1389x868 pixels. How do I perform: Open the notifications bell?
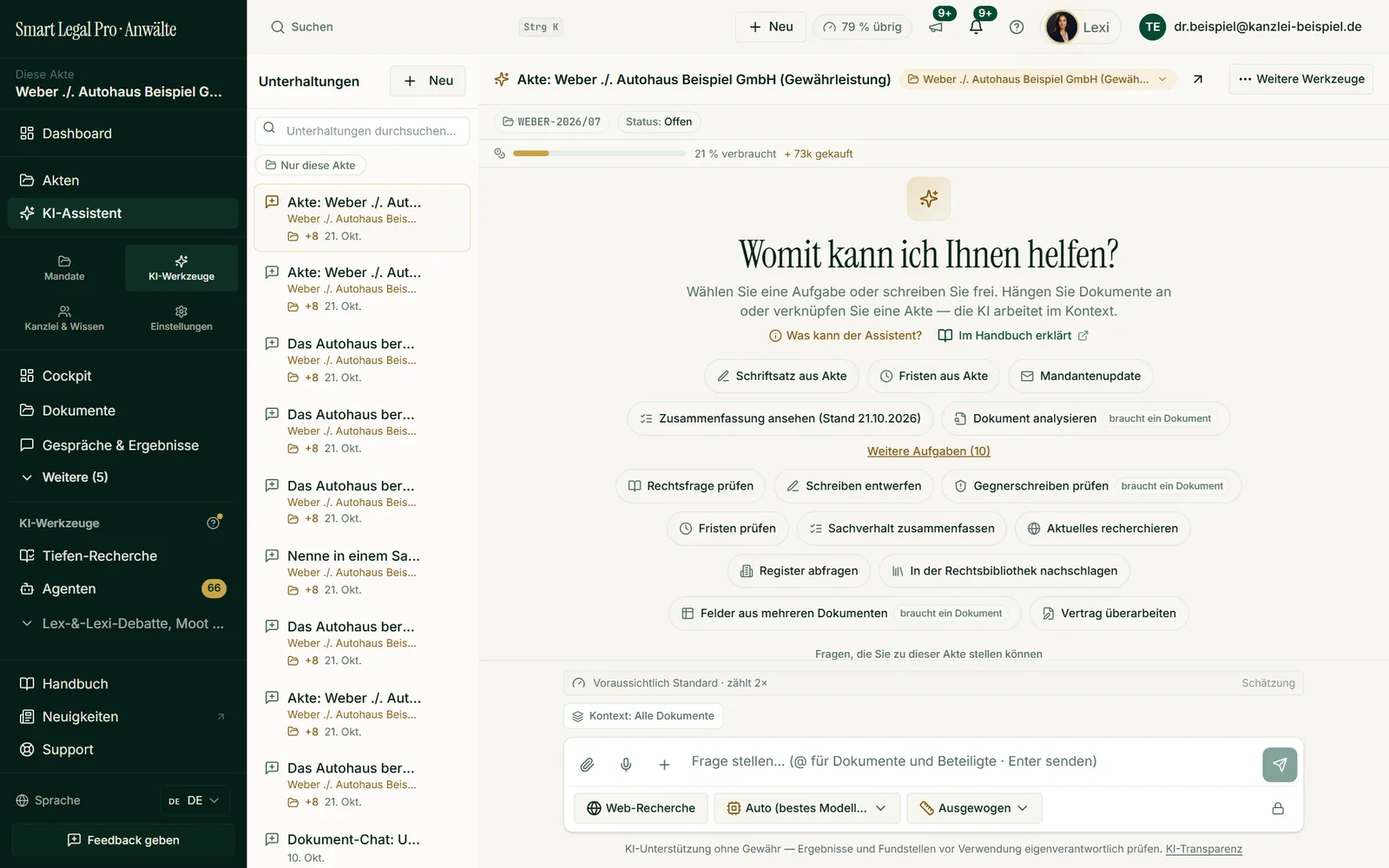click(976, 27)
